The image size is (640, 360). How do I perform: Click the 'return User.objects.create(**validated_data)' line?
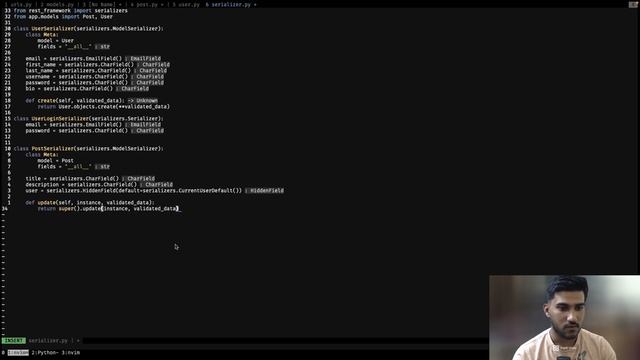click(x=104, y=107)
